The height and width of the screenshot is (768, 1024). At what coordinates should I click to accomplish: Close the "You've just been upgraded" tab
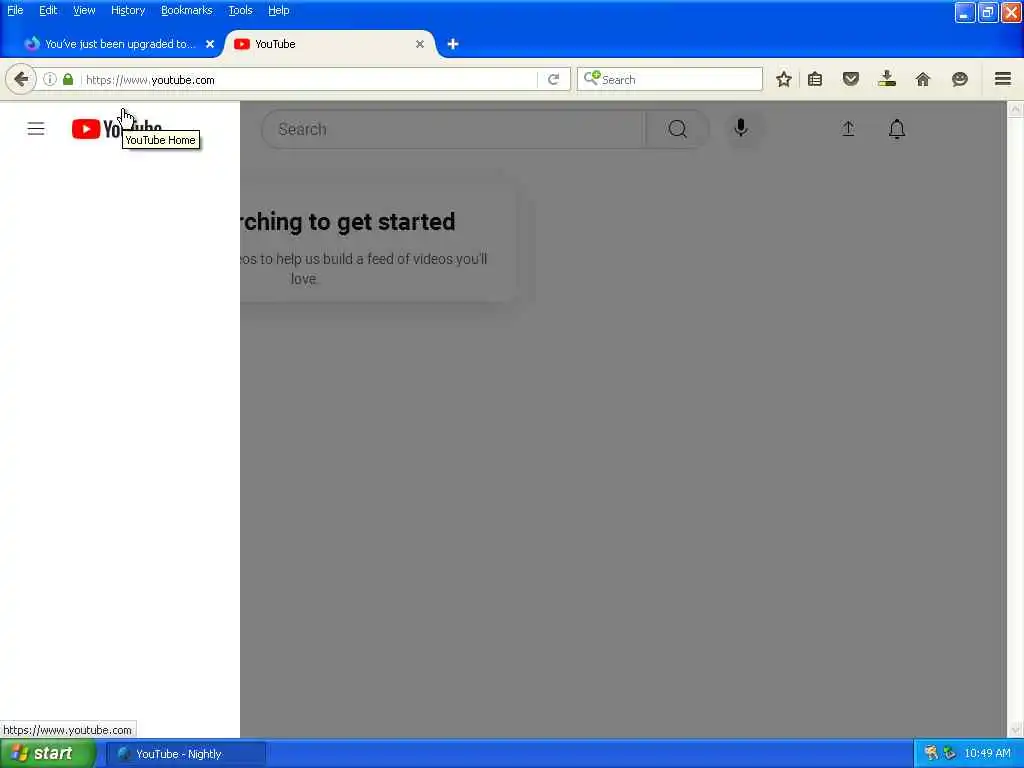(210, 44)
